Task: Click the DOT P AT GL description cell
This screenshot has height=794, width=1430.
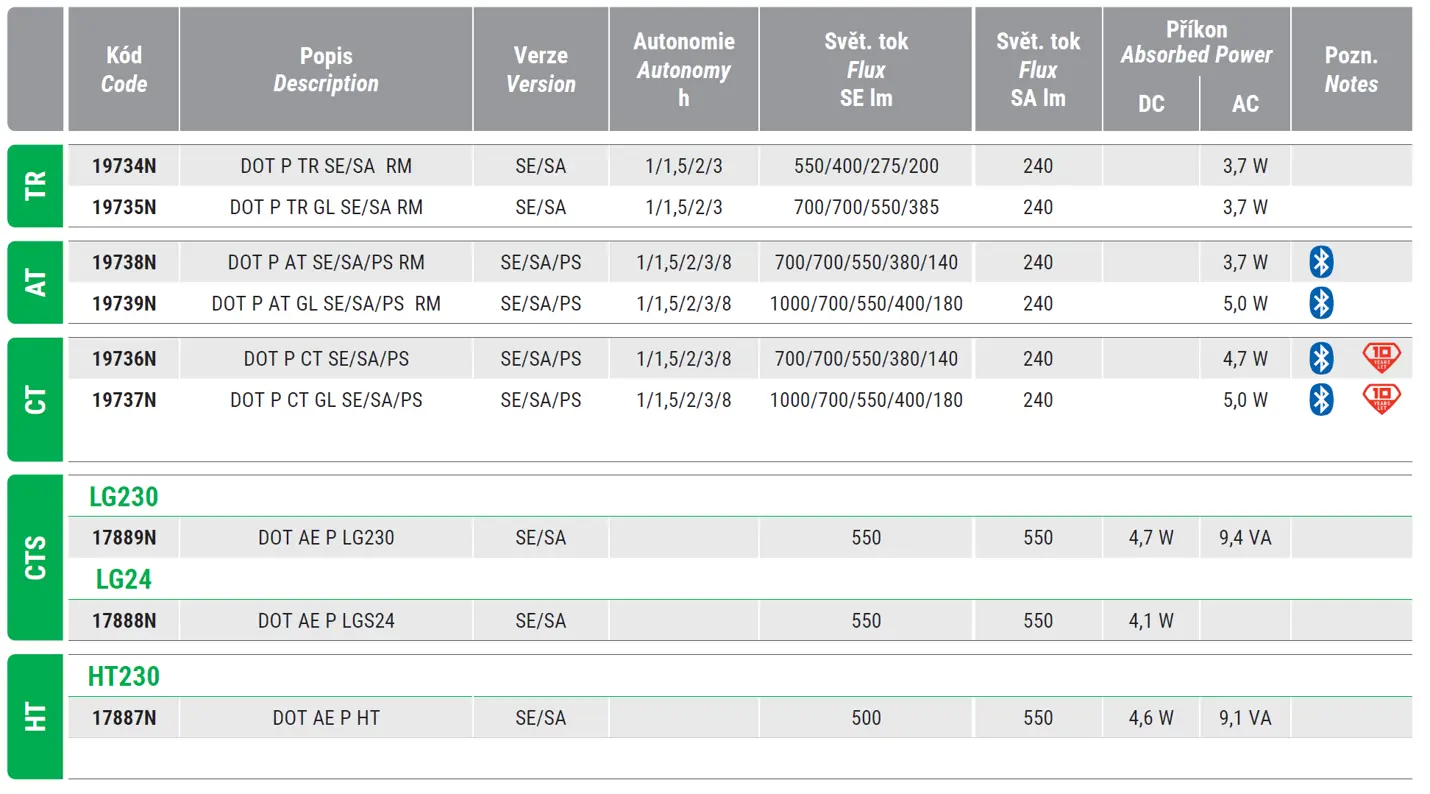Action: (x=326, y=303)
